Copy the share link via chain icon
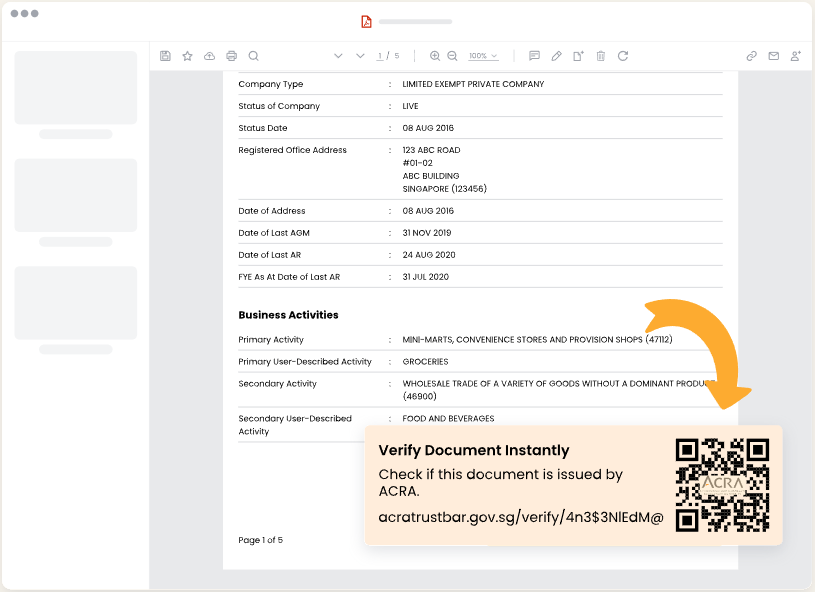The width and height of the screenshot is (815, 592). tap(751, 56)
